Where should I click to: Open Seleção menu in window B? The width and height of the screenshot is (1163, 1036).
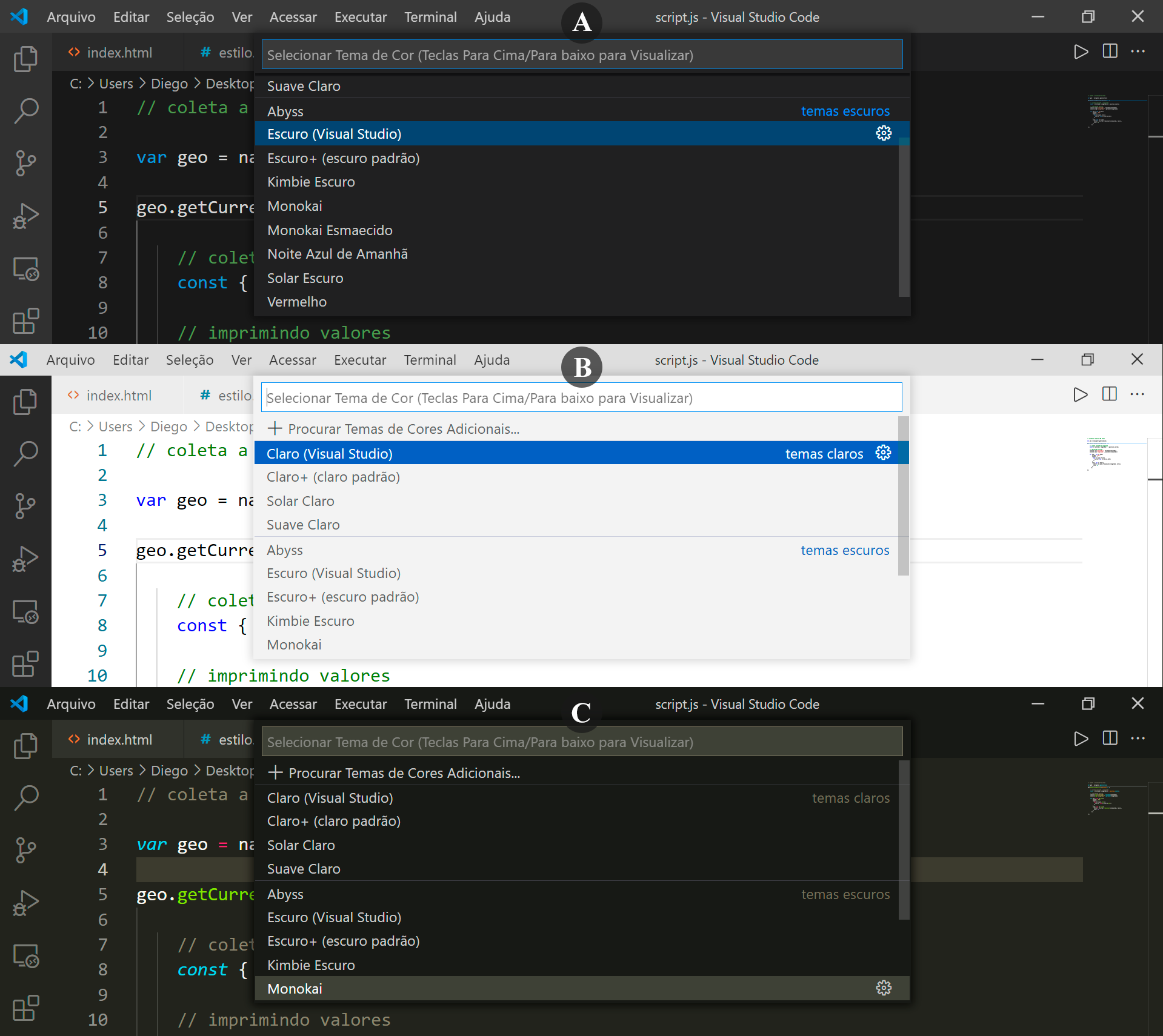190,360
